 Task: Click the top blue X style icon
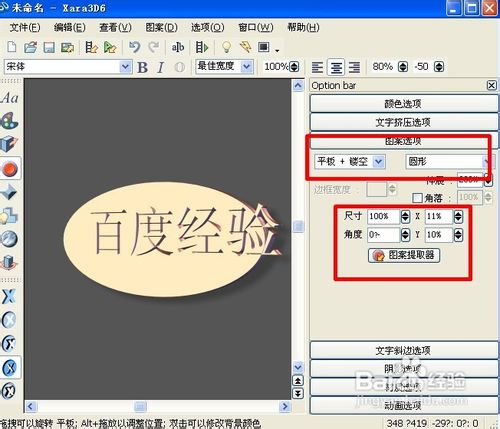coord(9,296)
